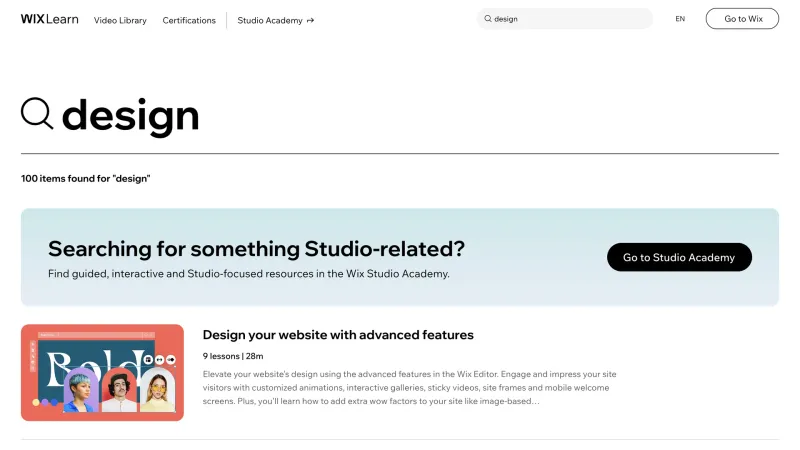800x450 pixels.
Task: Click Go to Studio Academy button
Action: (679, 257)
